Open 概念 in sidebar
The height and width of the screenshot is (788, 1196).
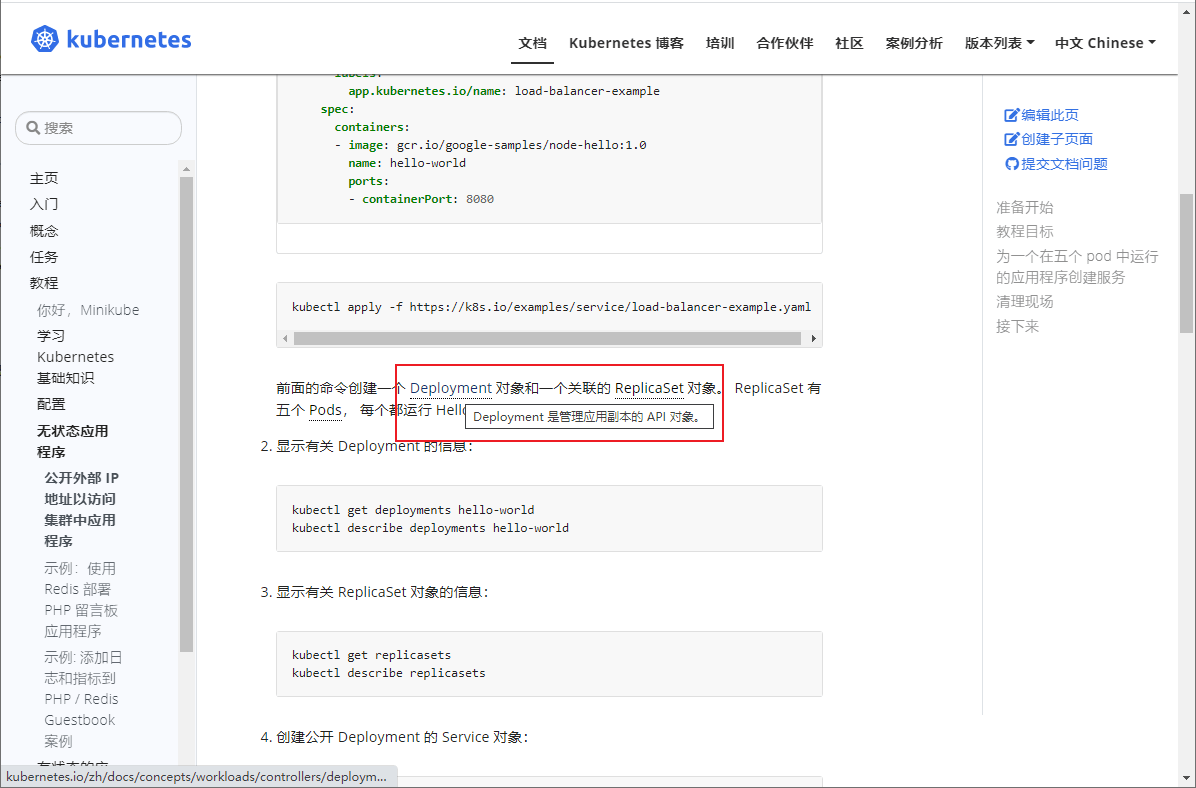click(x=43, y=230)
